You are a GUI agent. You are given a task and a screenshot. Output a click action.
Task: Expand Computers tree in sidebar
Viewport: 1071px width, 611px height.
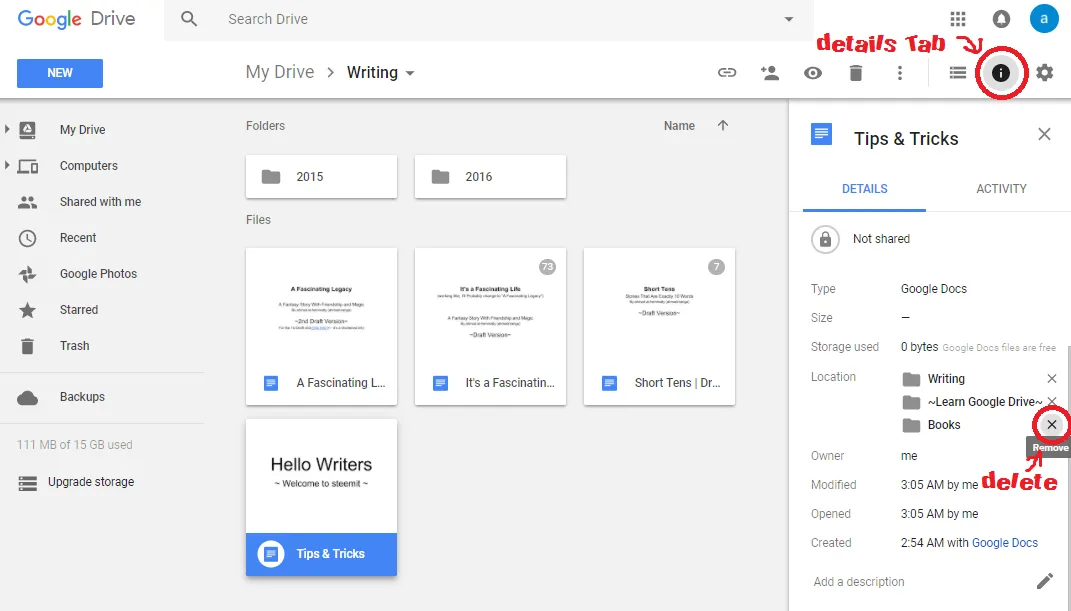[x=7, y=165]
